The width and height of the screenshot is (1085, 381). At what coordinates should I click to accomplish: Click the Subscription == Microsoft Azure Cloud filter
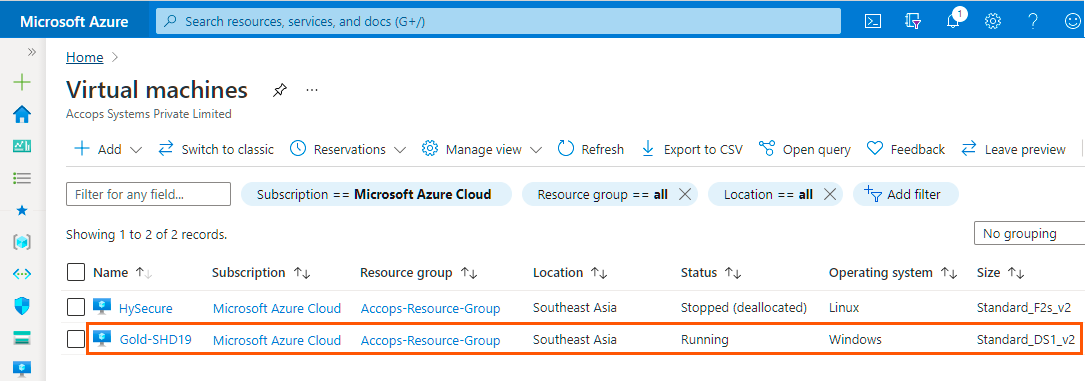(376, 194)
